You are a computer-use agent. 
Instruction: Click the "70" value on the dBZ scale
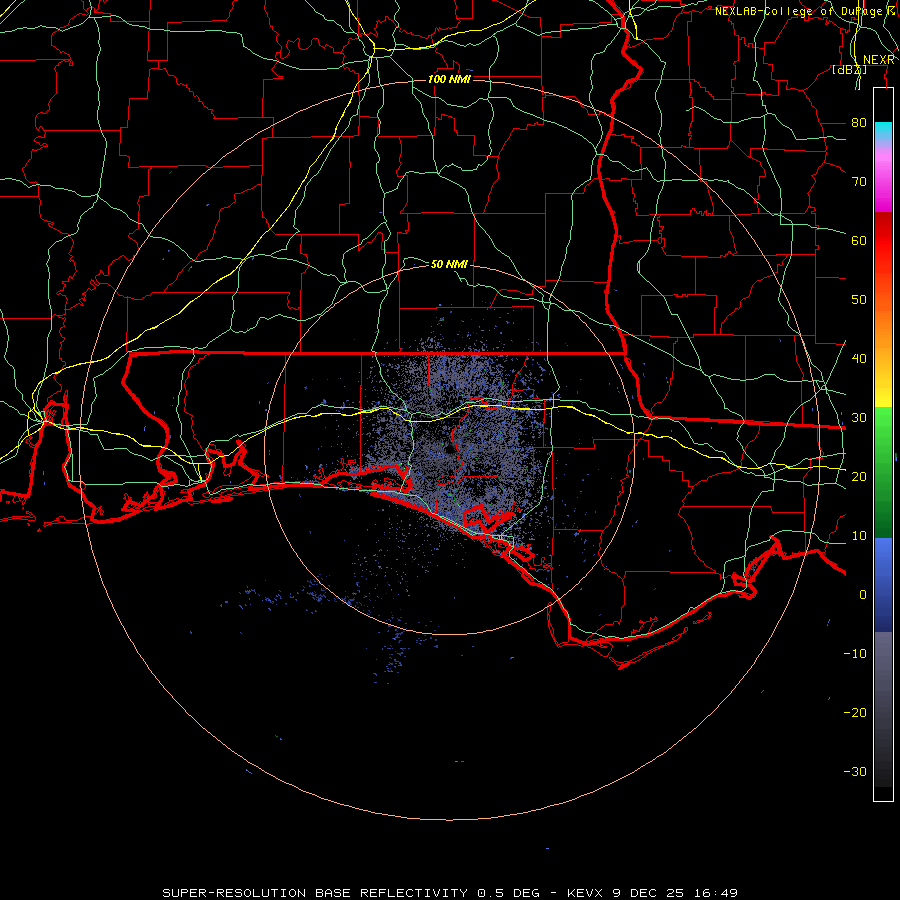point(859,182)
